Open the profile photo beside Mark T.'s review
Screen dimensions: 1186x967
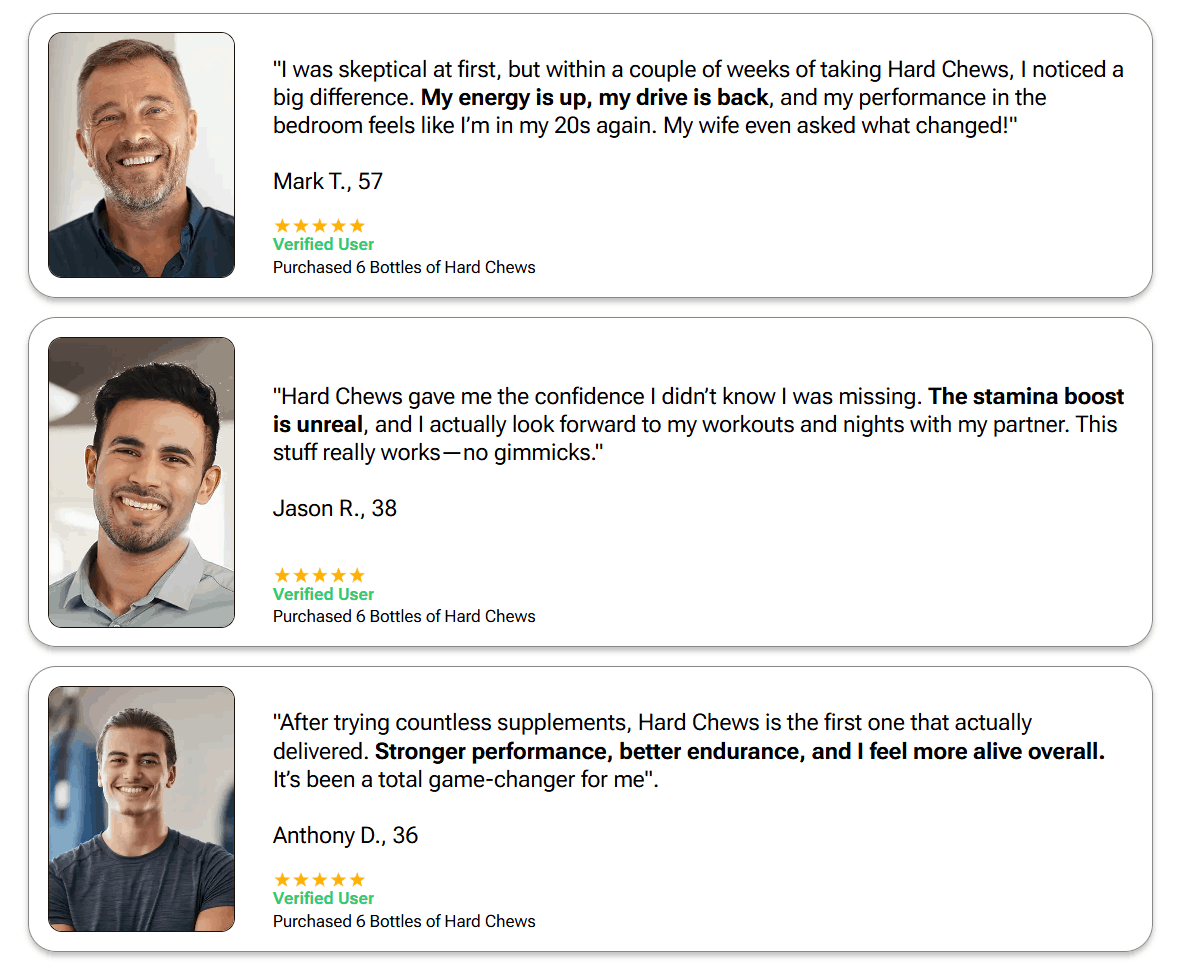click(x=141, y=155)
